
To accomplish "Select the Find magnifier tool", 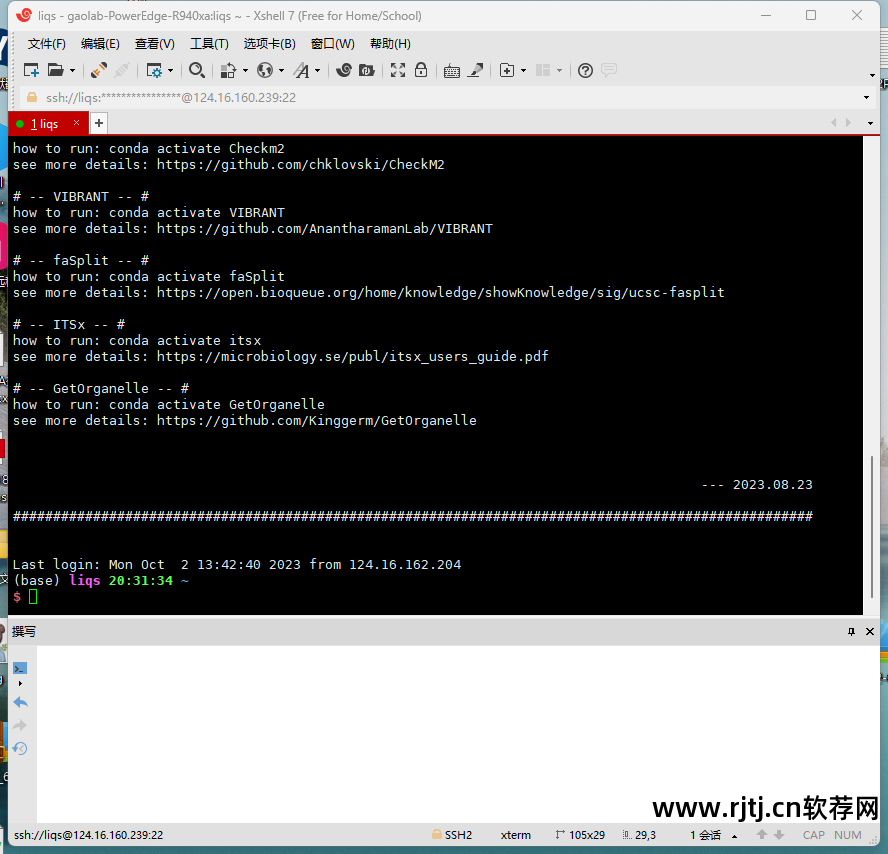I will pos(197,70).
